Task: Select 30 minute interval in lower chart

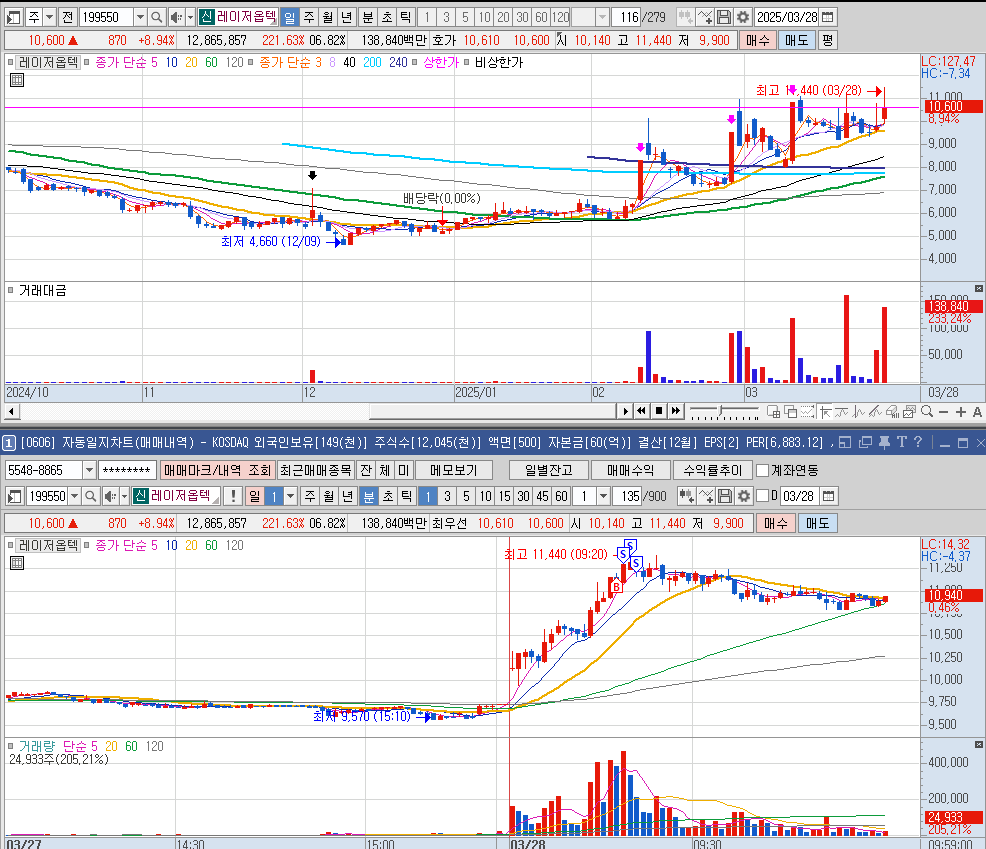Action: [524, 496]
